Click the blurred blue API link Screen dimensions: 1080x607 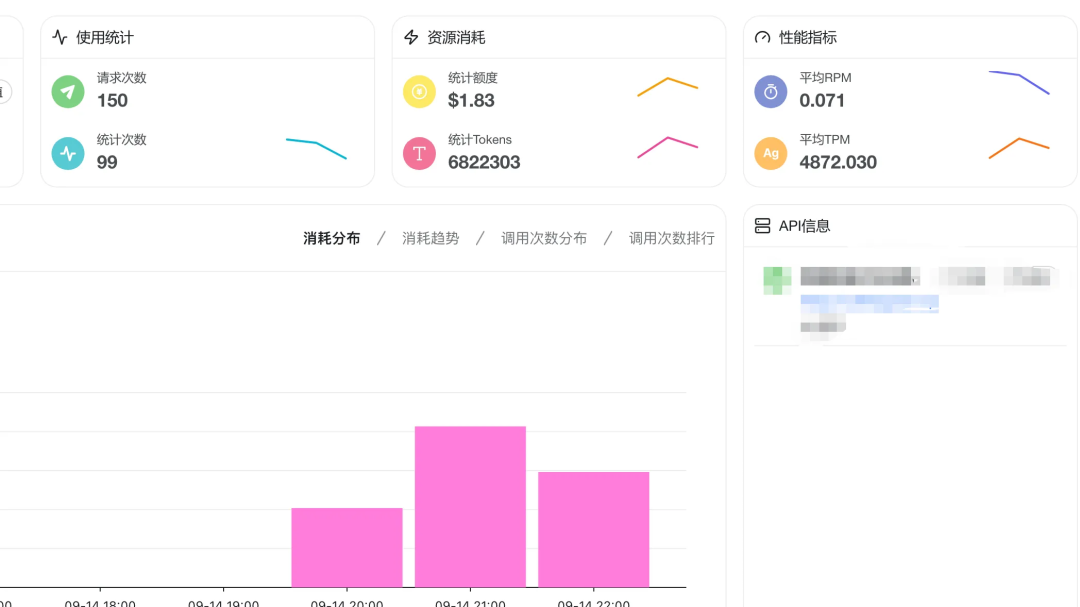869,302
